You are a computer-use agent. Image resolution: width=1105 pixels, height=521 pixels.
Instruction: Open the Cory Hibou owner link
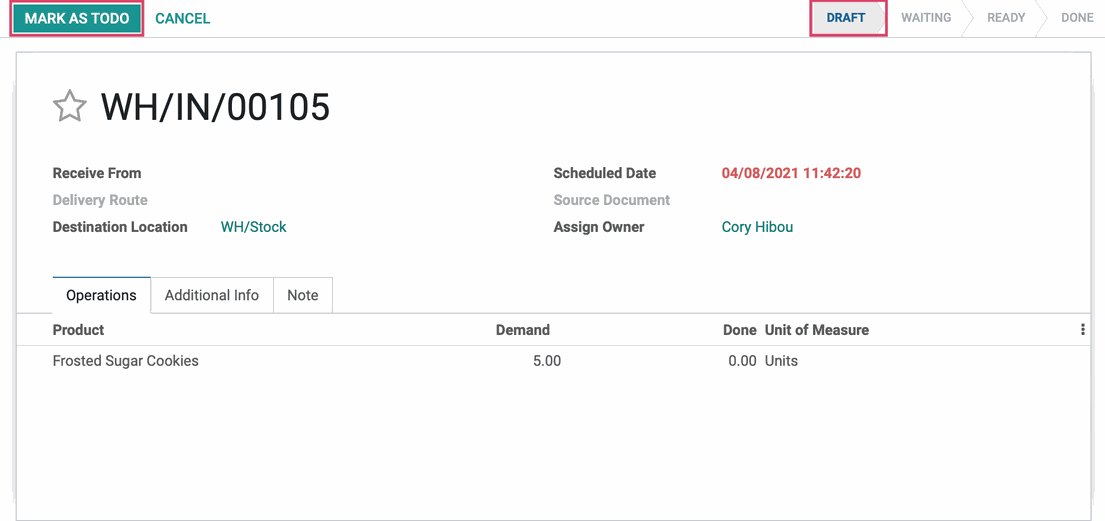(x=758, y=227)
